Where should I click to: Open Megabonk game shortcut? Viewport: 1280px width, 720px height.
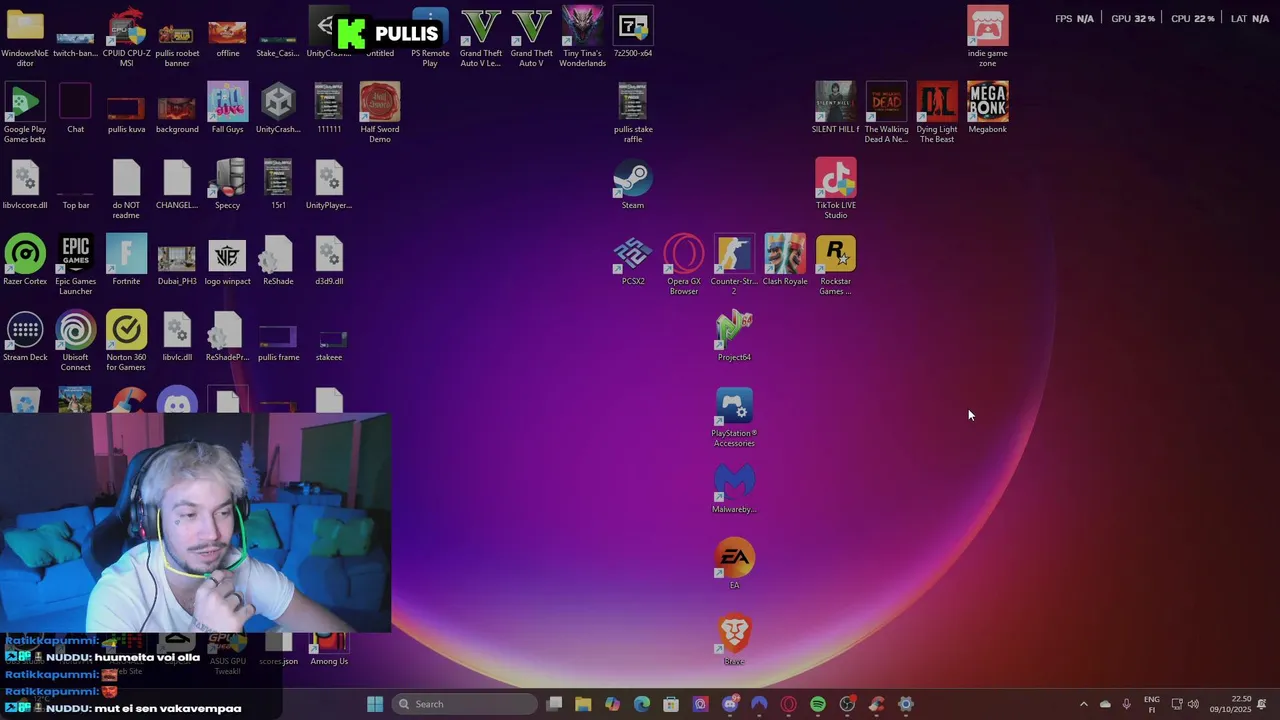[987, 108]
